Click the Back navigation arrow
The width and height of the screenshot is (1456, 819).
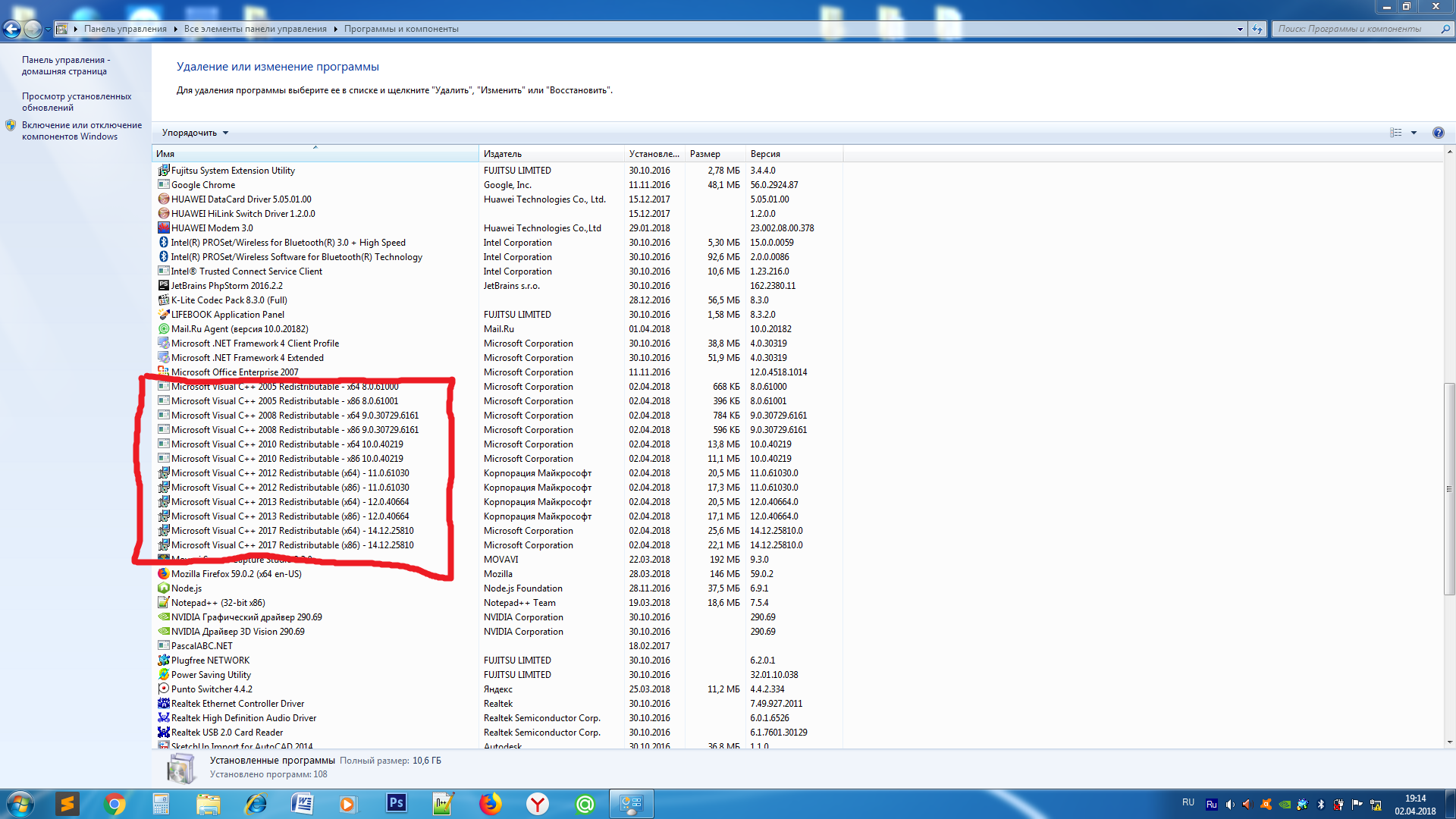pyautogui.click(x=12, y=29)
